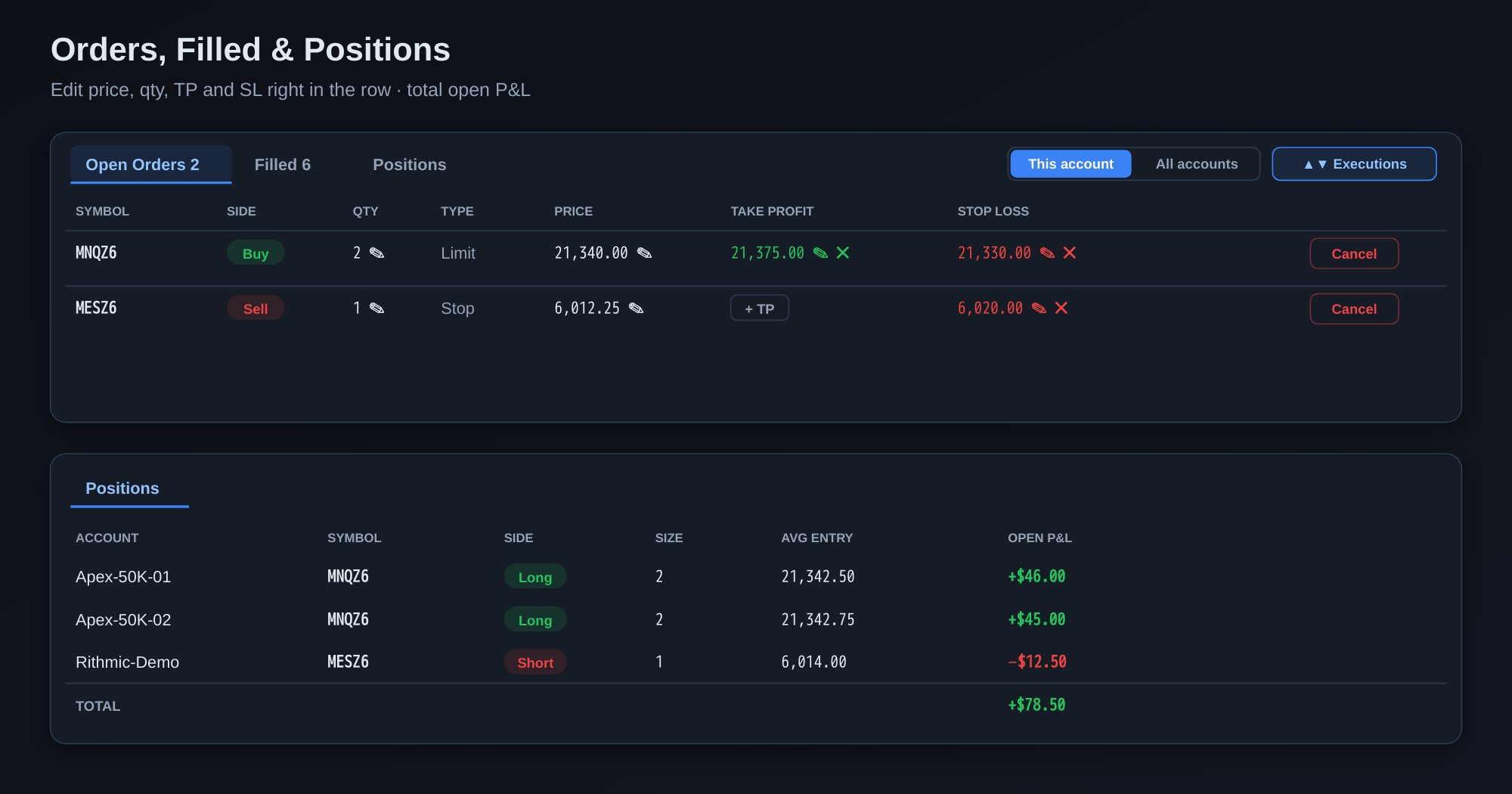Viewport: 1512px width, 794px height.
Task: Click open P&L value +$46.00
Action: point(1036,577)
